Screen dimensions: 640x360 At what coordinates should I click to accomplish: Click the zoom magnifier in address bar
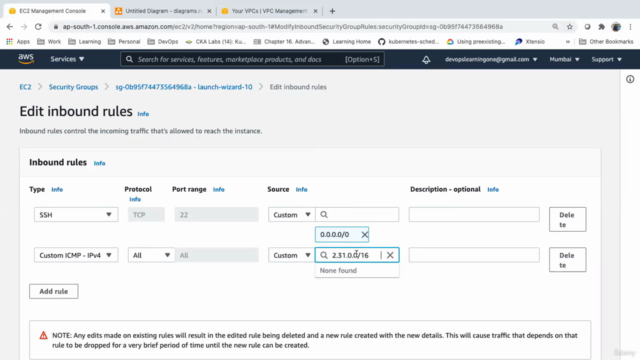[555, 27]
